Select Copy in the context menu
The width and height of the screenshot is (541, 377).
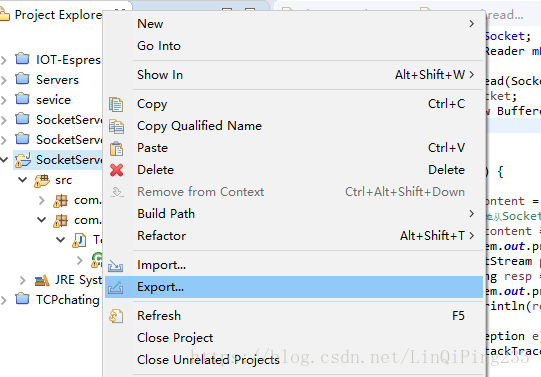coord(294,104)
